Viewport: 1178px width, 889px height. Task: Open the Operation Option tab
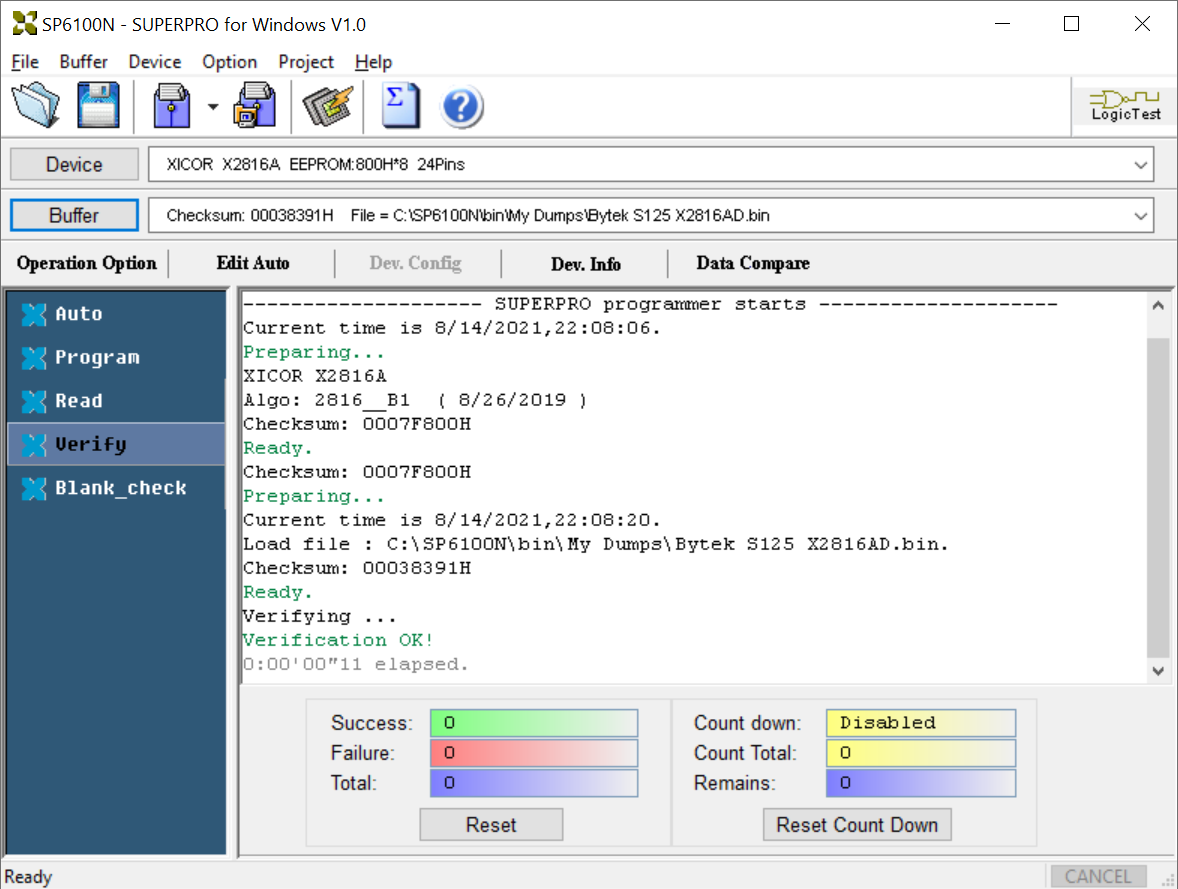tap(86, 263)
